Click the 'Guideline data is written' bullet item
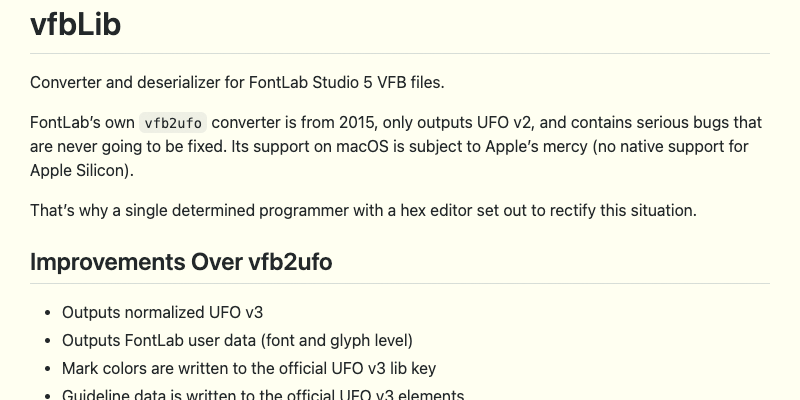 pos(263,395)
